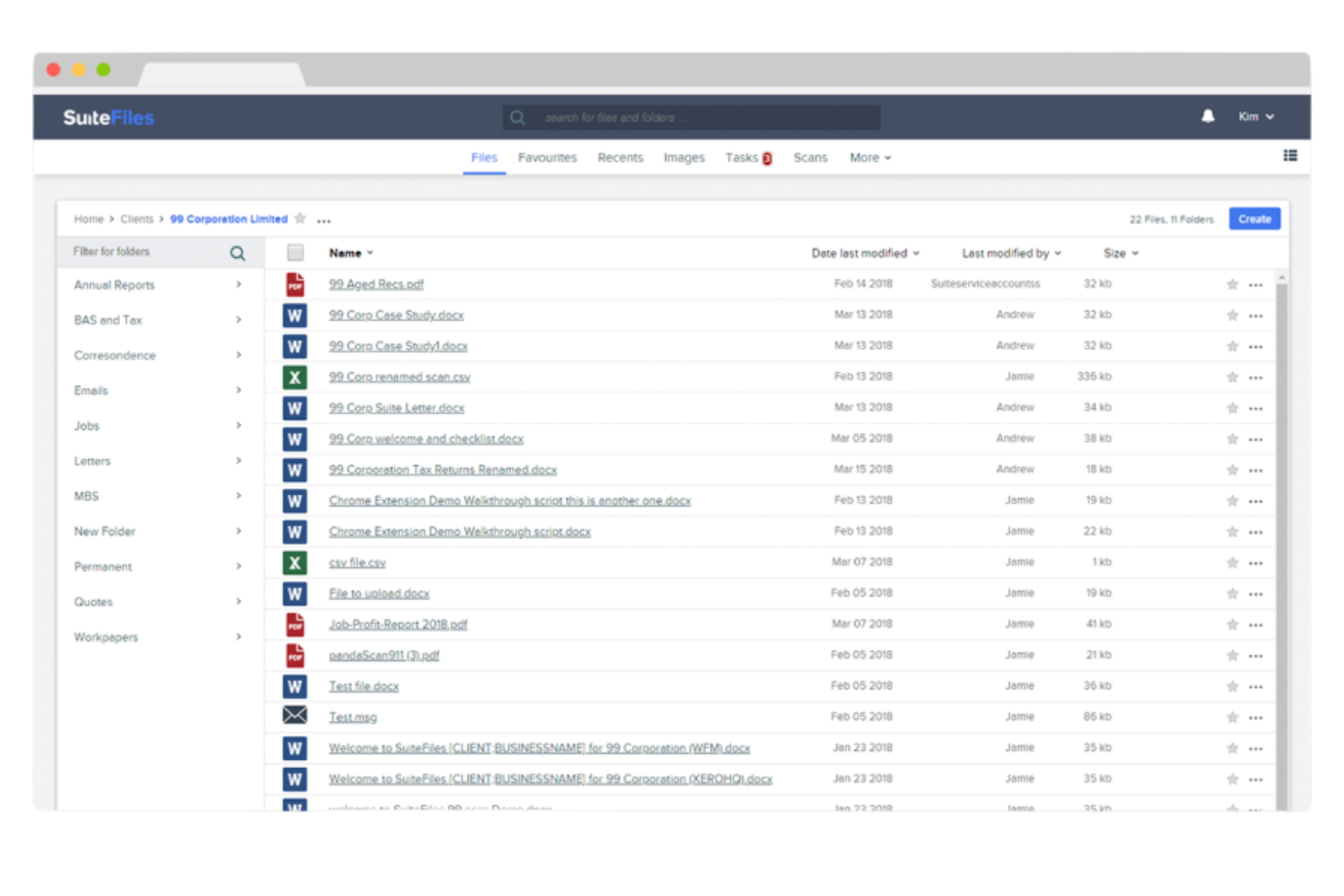Click Excel icon for csv file.csv
The height and width of the screenshot is (896, 1344).
pyautogui.click(x=294, y=563)
